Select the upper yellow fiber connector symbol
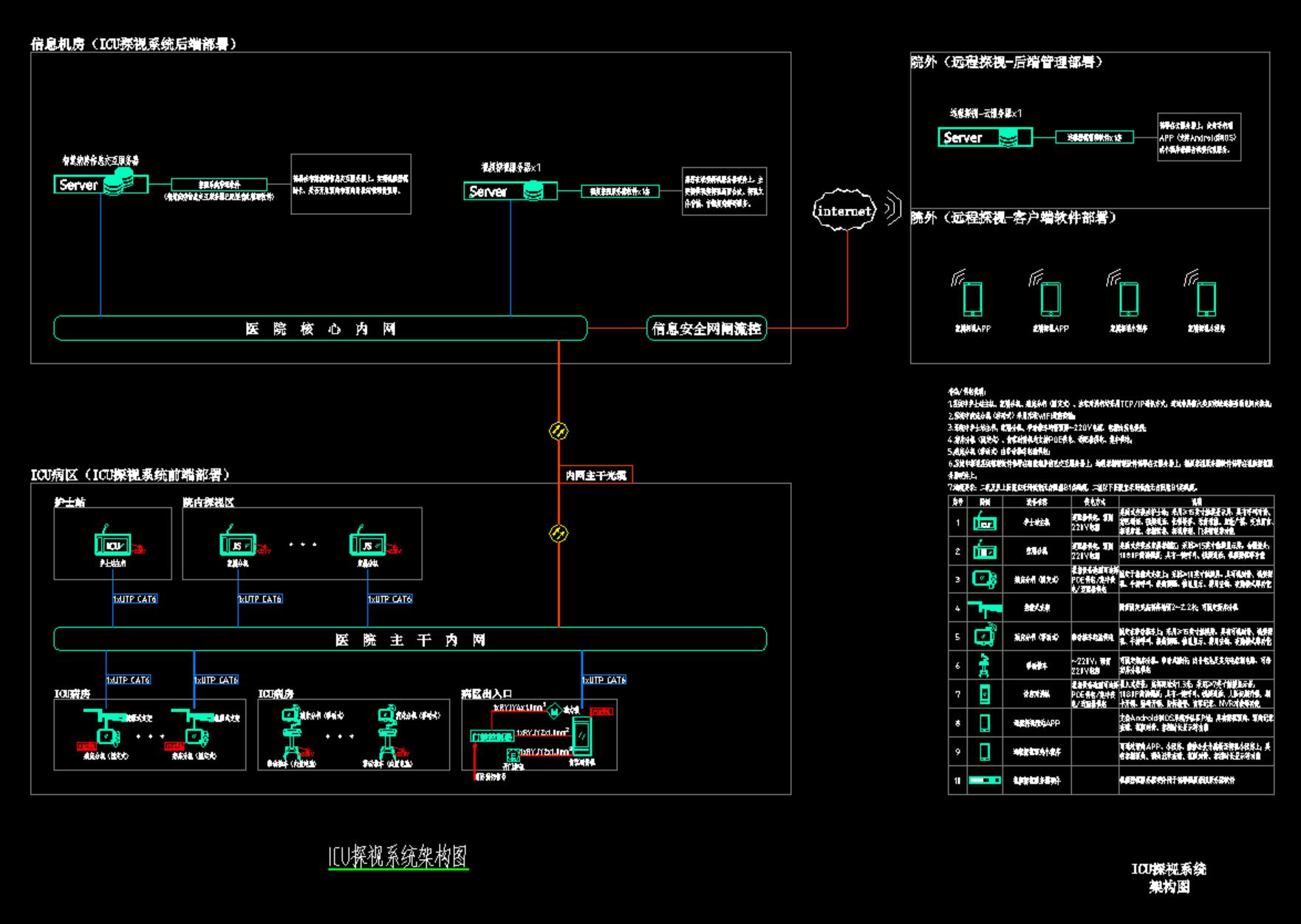1301x924 pixels. click(x=559, y=431)
